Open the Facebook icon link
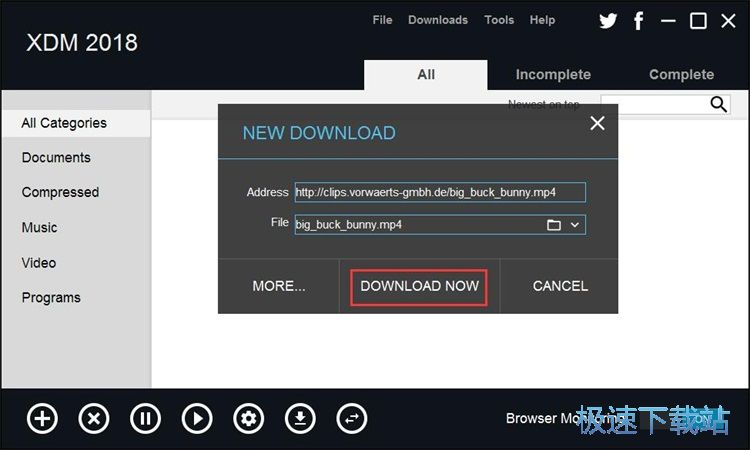The width and height of the screenshot is (750, 450). [638, 21]
